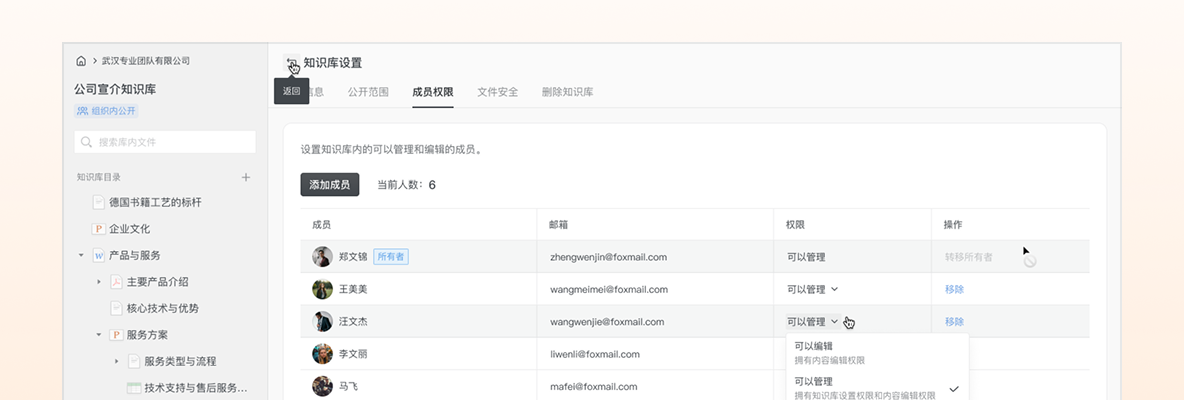
Task: Click the 操作 column header
Action: [953, 225]
